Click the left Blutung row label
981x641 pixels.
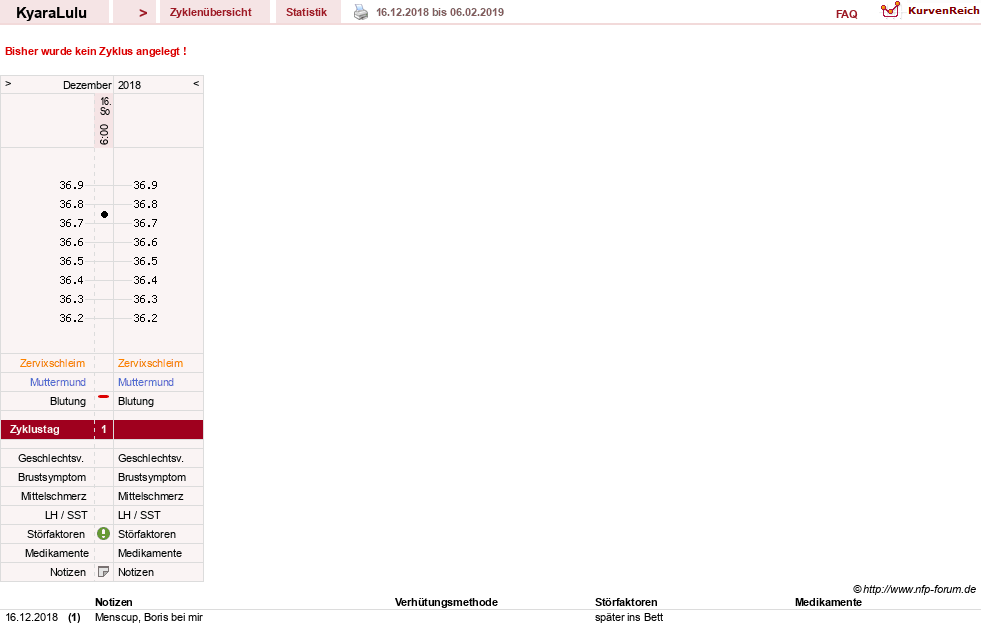click(68, 401)
